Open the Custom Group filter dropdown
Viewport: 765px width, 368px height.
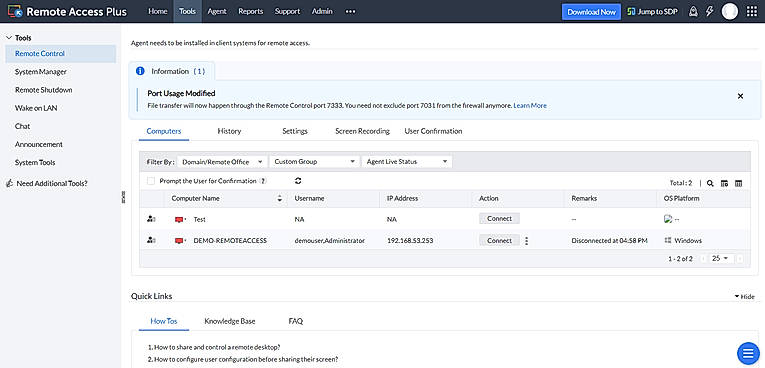pyautogui.click(x=314, y=162)
